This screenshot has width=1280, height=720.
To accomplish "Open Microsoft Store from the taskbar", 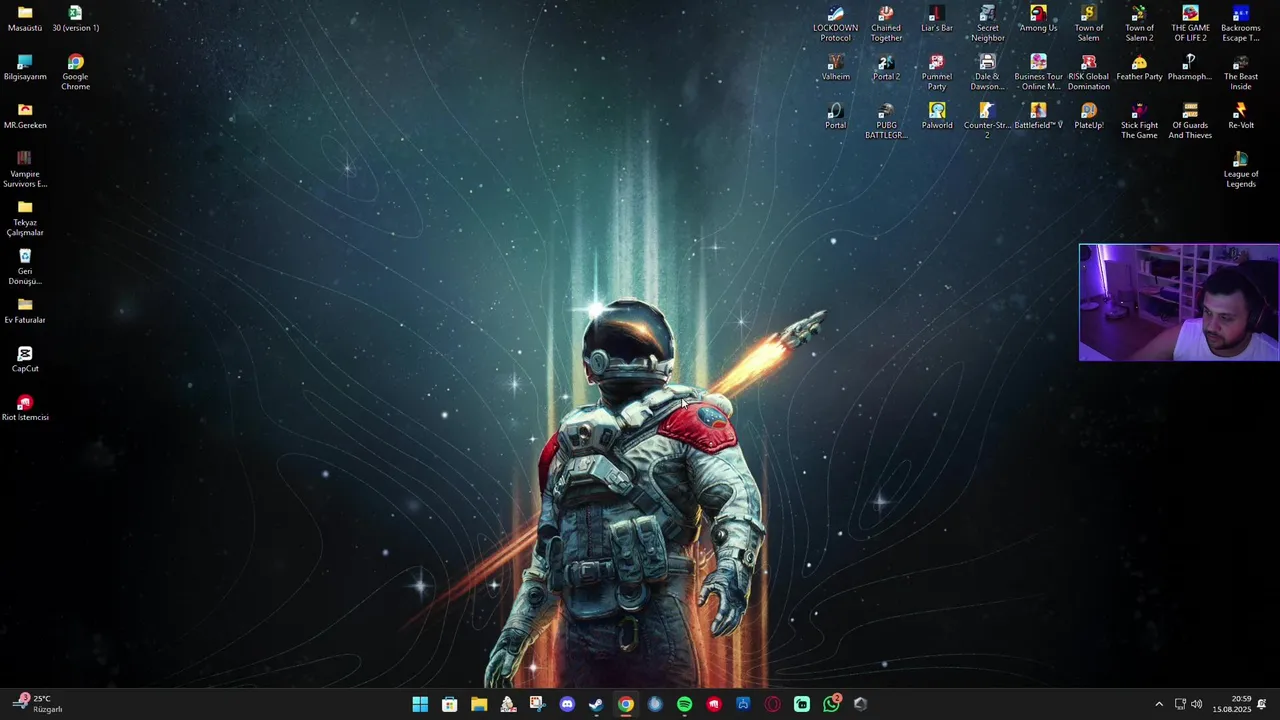I will 450,704.
